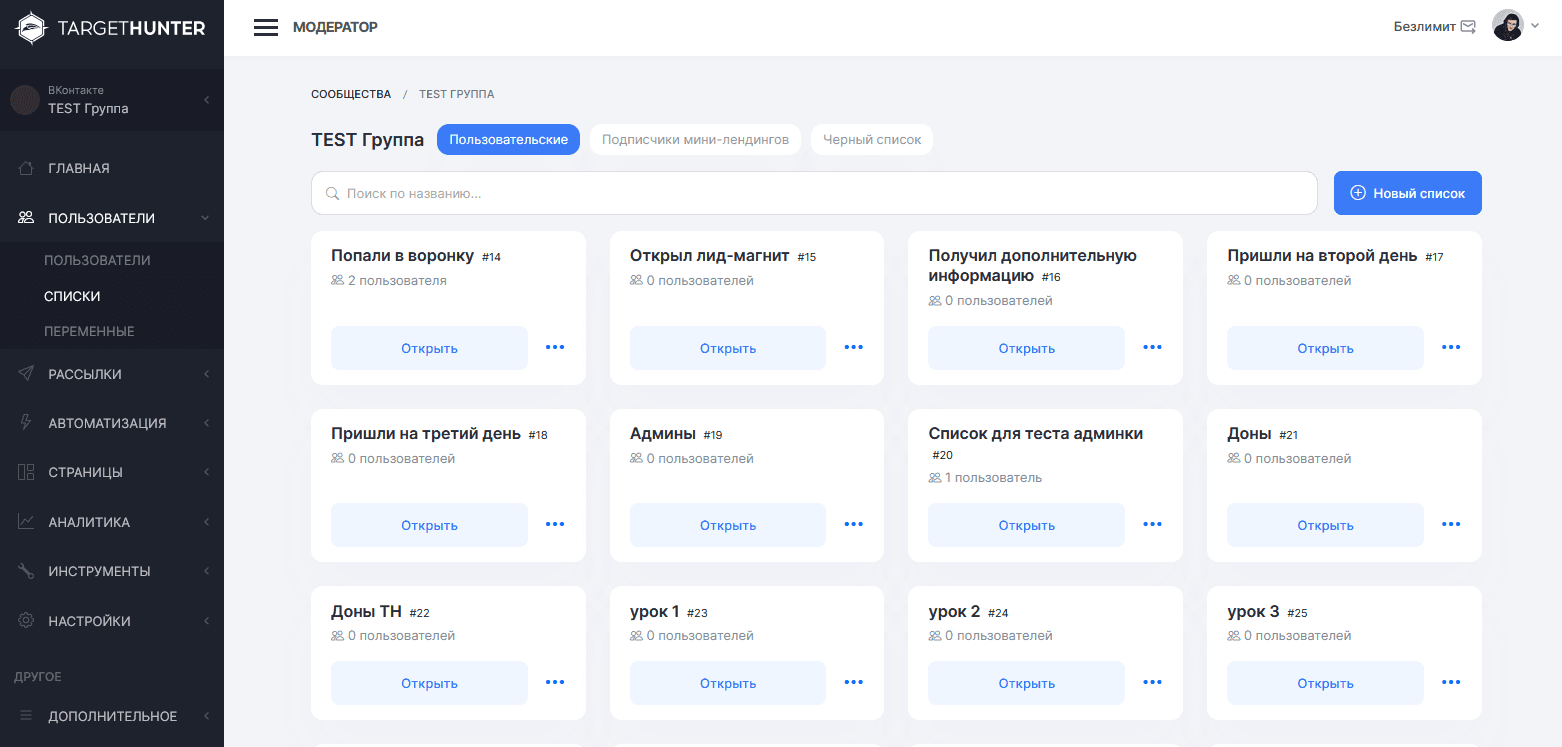This screenshot has width=1562, height=747.
Task: Click the Инструменты wrench icon
Action: pyautogui.click(x=27, y=571)
